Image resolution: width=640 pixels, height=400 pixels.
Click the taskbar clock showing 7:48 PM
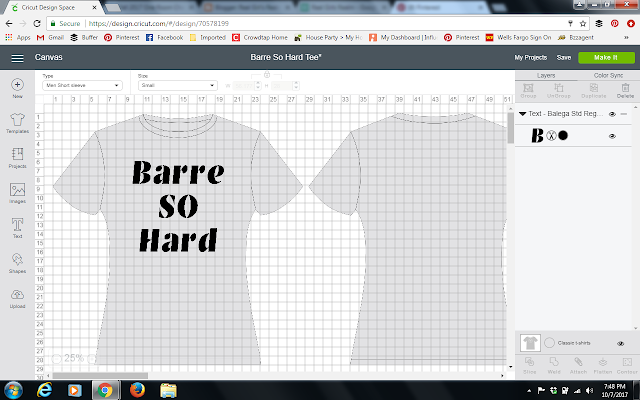[x=615, y=390]
